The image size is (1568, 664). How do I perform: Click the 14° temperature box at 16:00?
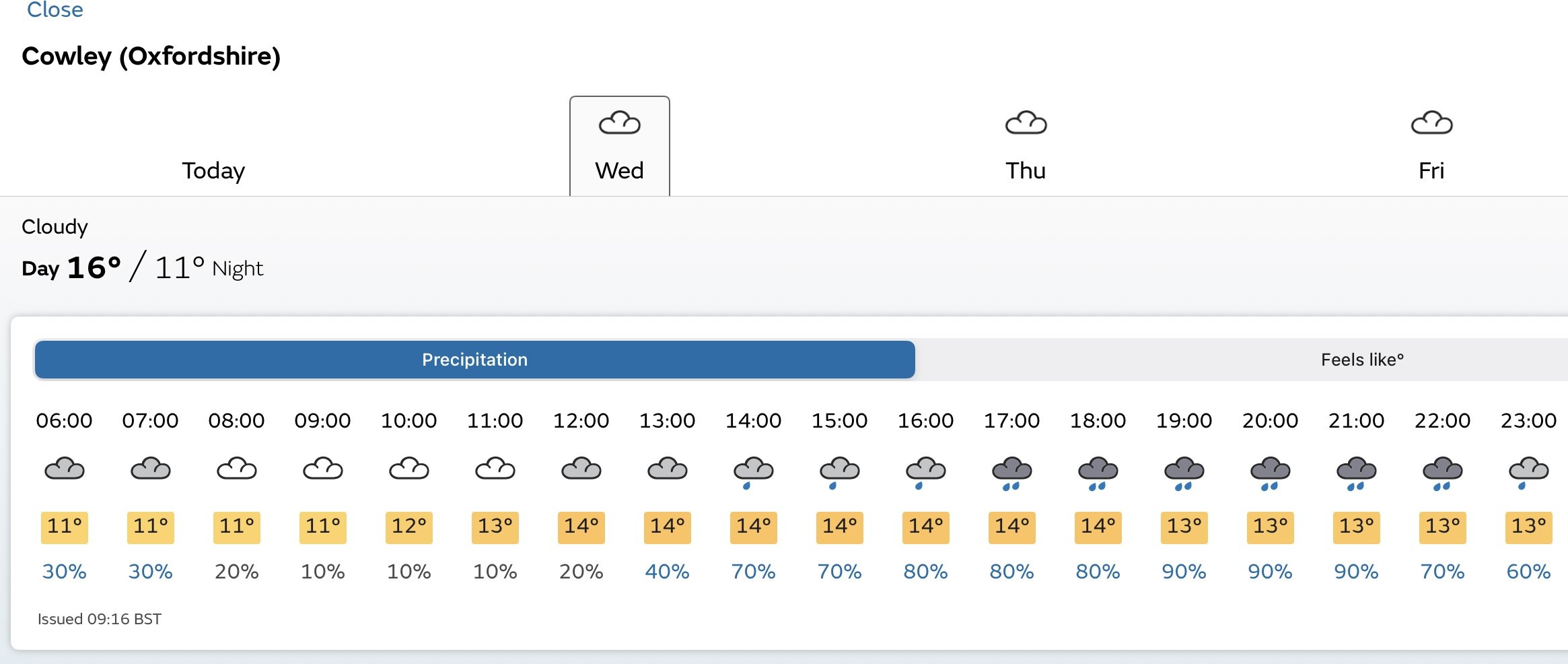926,527
